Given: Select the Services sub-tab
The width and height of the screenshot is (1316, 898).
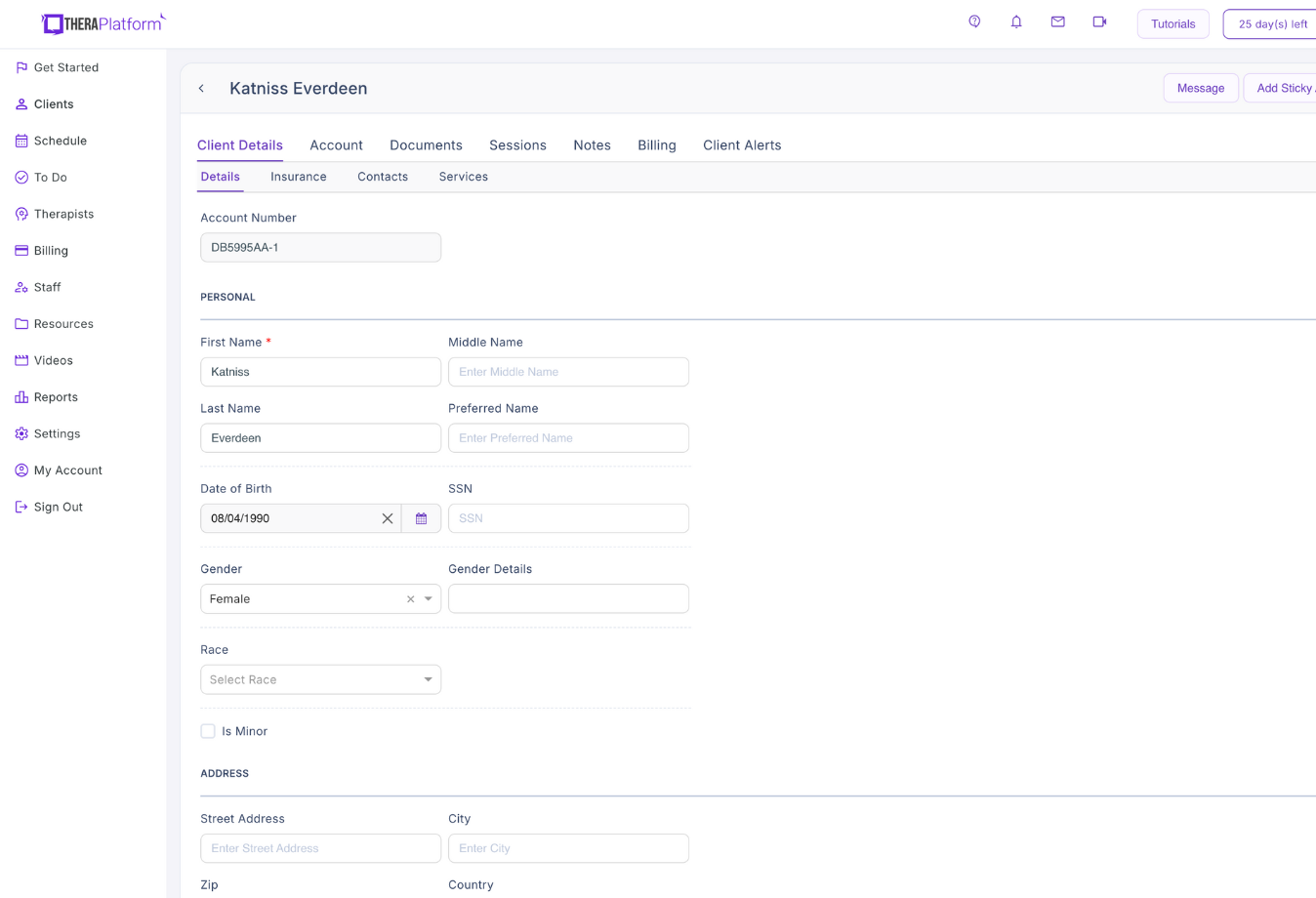Looking at the screenshot, I should coord(464,177).
